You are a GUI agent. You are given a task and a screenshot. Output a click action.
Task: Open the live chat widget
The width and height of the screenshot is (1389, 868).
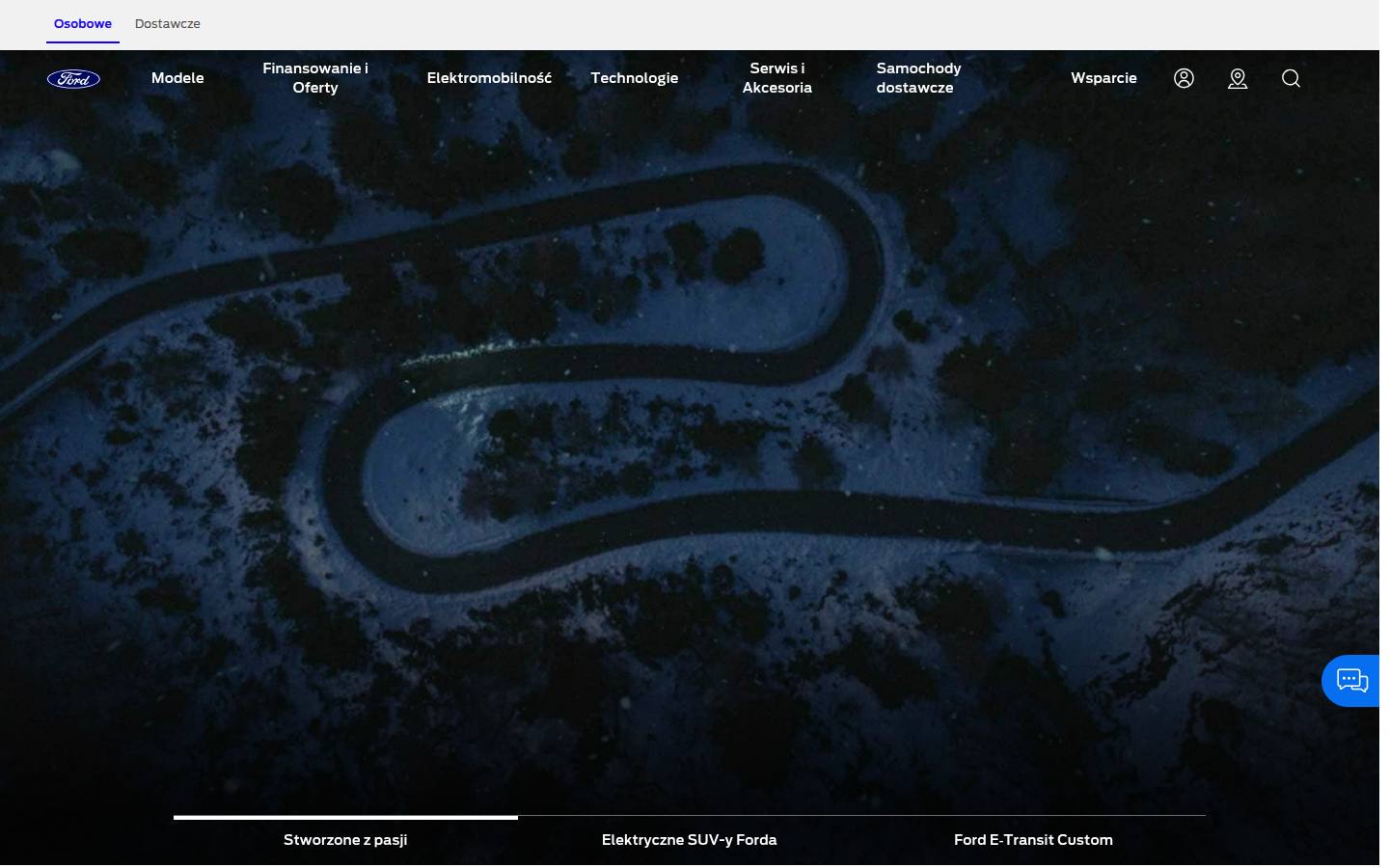point(1351,681)
